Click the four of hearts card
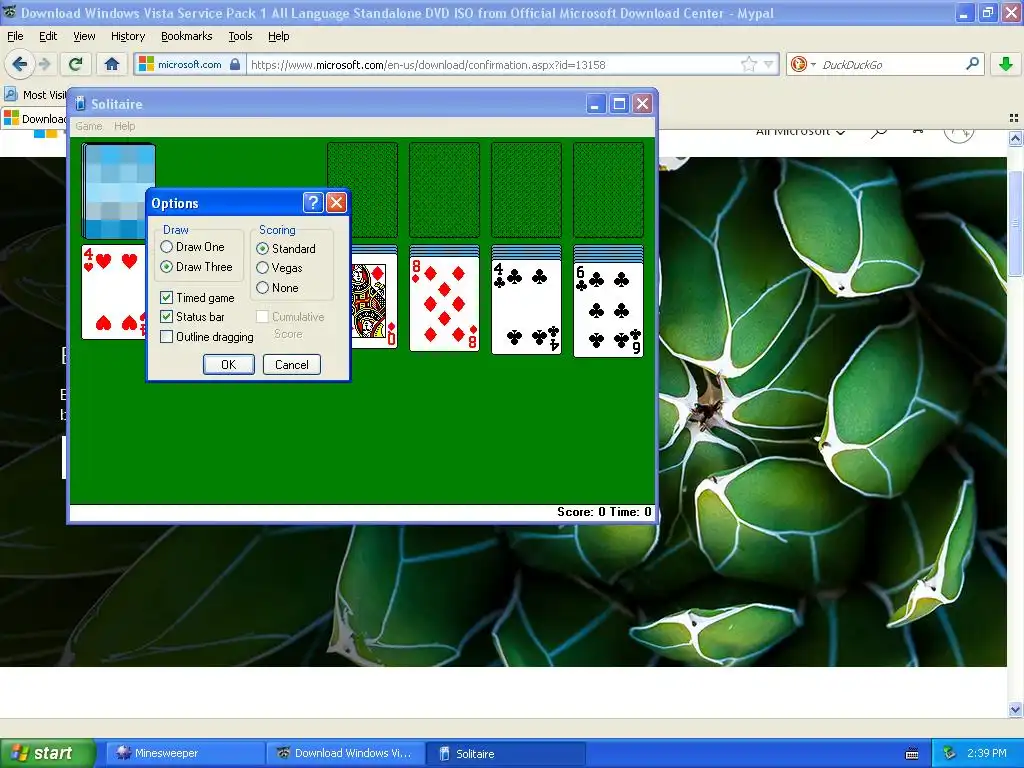This screenshot has height=768, width=1024. (113, 292)
